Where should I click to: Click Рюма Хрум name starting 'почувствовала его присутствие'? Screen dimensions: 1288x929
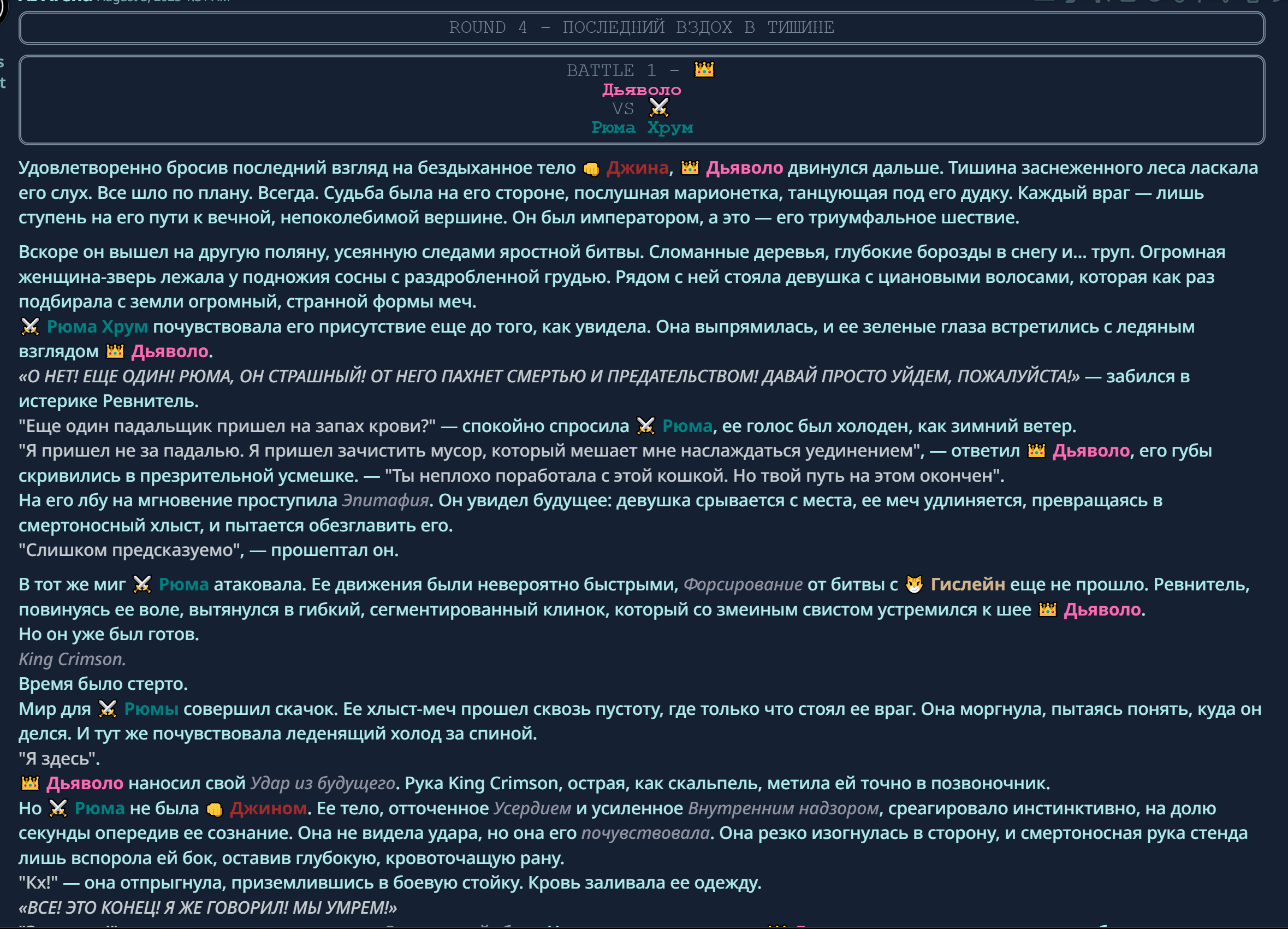[97, 327]
